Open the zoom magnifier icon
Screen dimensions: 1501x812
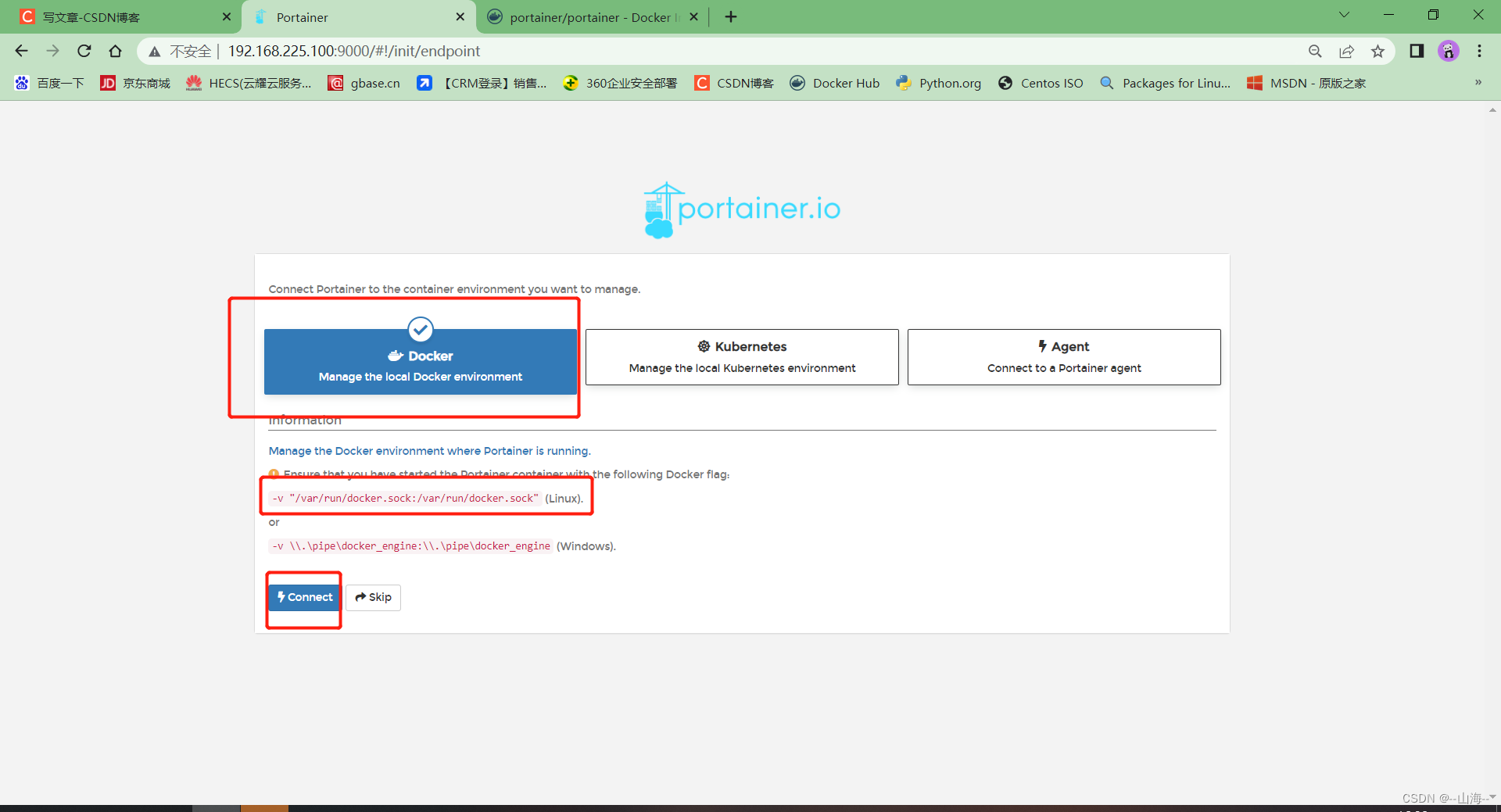[x=1315, y=51]
